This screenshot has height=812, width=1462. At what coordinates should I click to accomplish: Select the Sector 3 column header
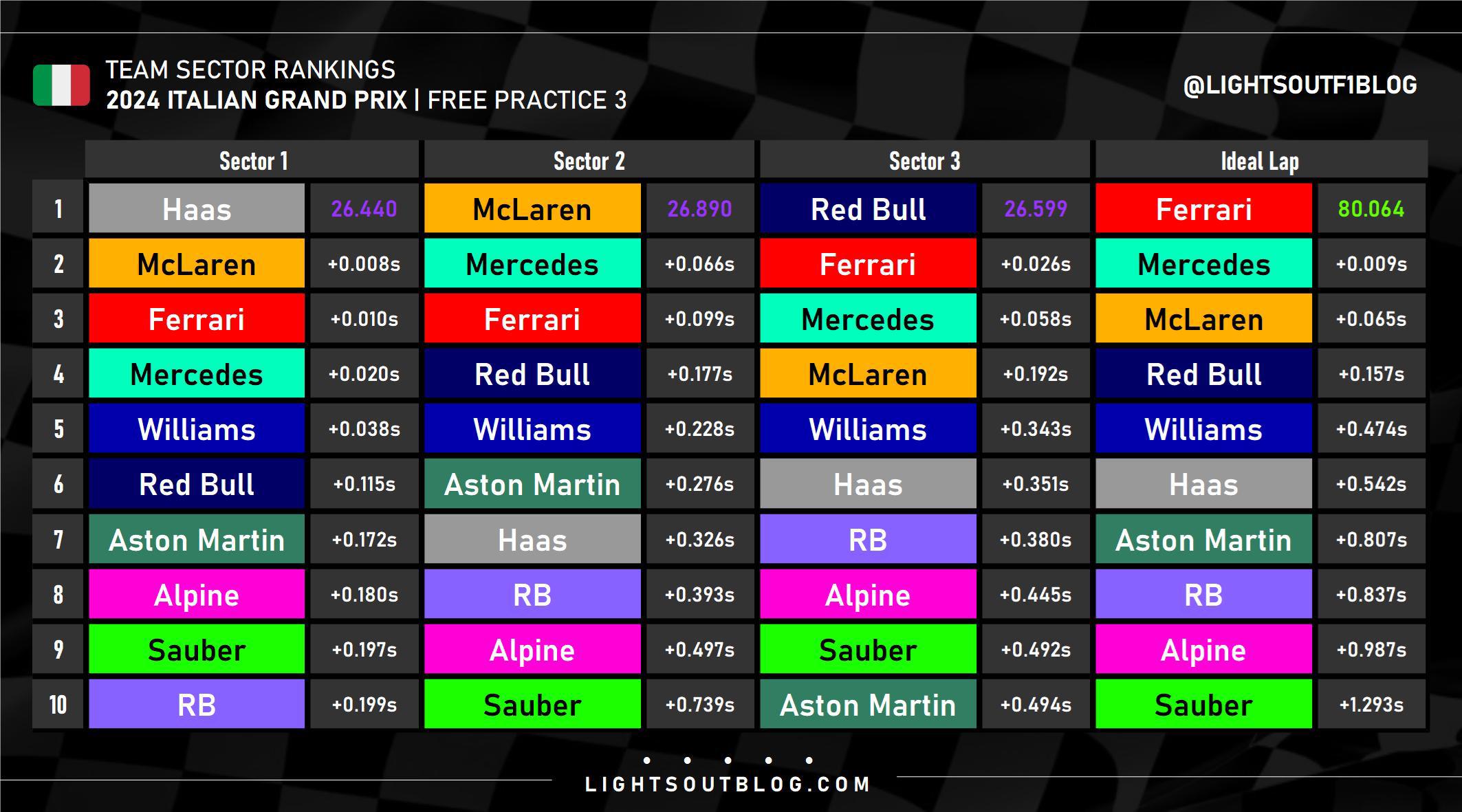(924, 160)
